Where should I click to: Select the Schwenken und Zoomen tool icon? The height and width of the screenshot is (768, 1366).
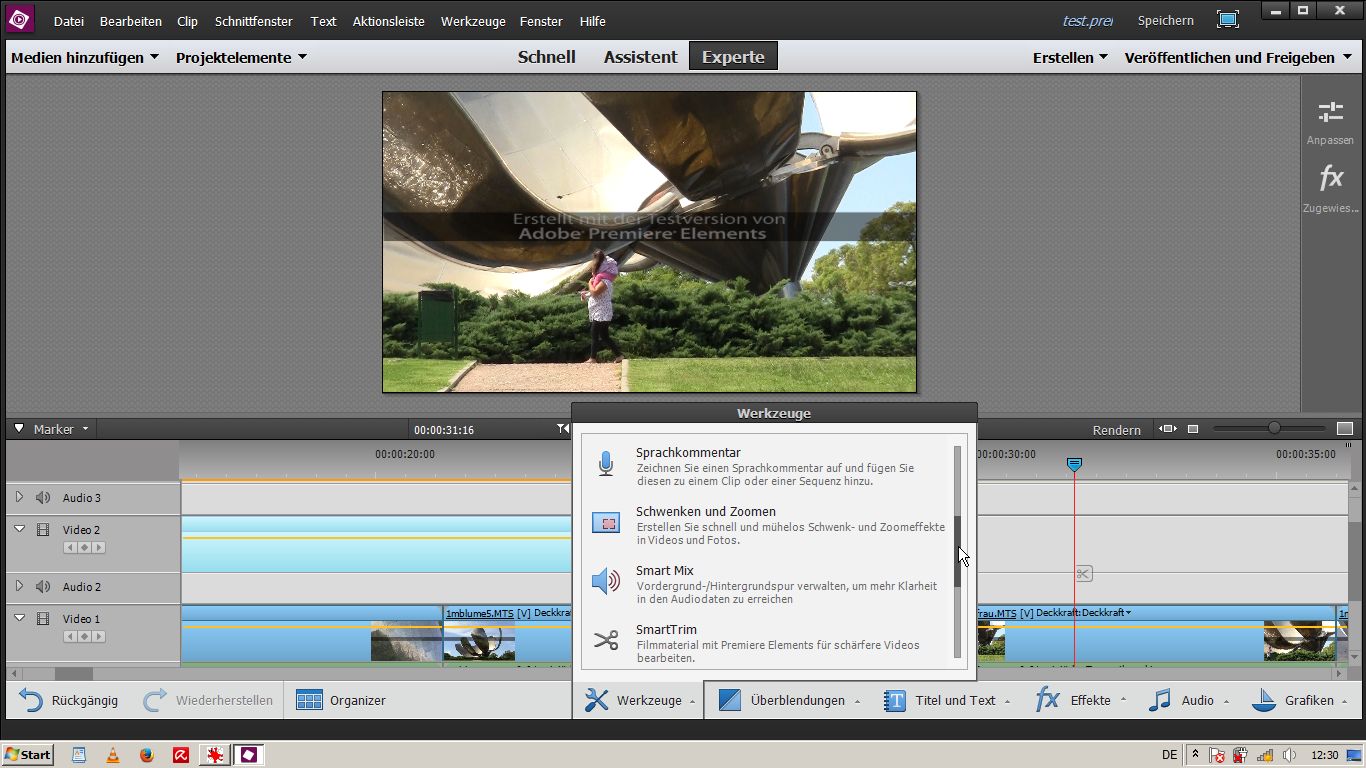[x=606, y=523]
